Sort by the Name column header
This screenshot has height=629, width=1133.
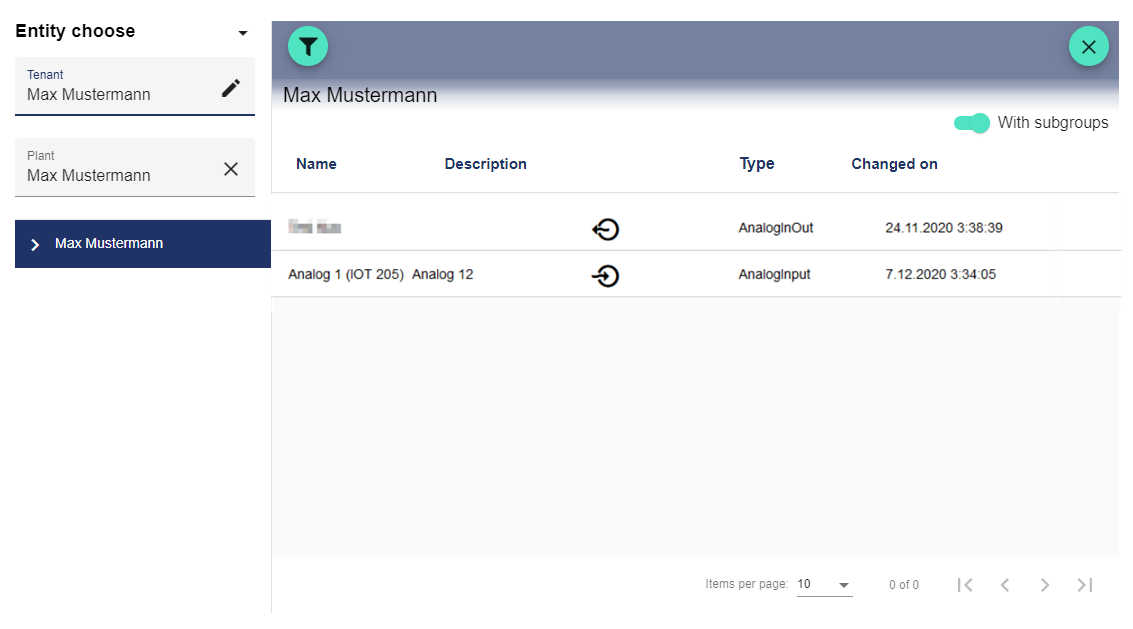pos(316,164)
